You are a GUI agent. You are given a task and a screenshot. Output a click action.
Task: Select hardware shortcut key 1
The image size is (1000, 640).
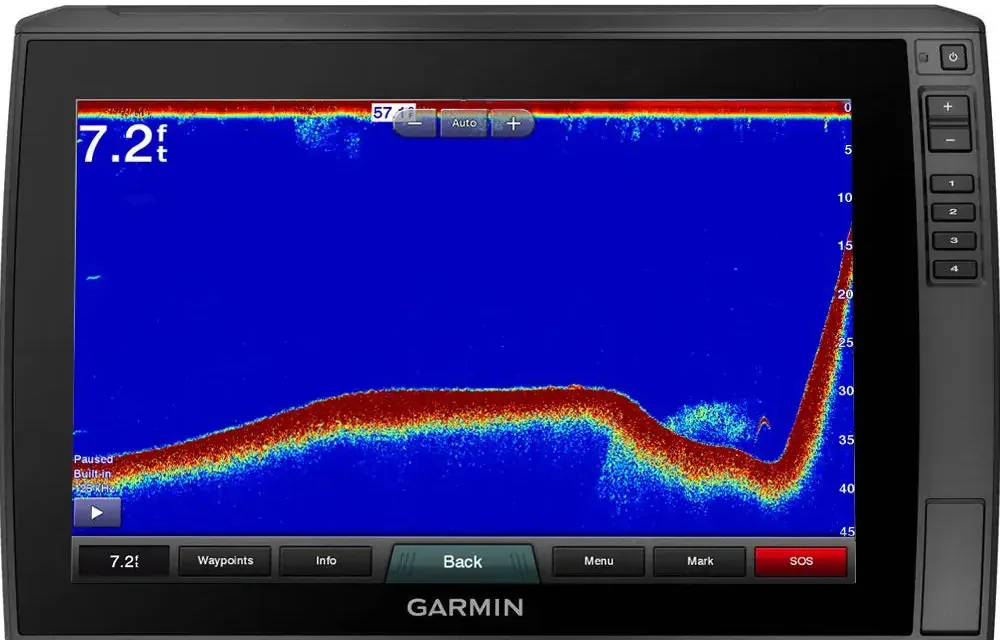[x=952, y=184]
